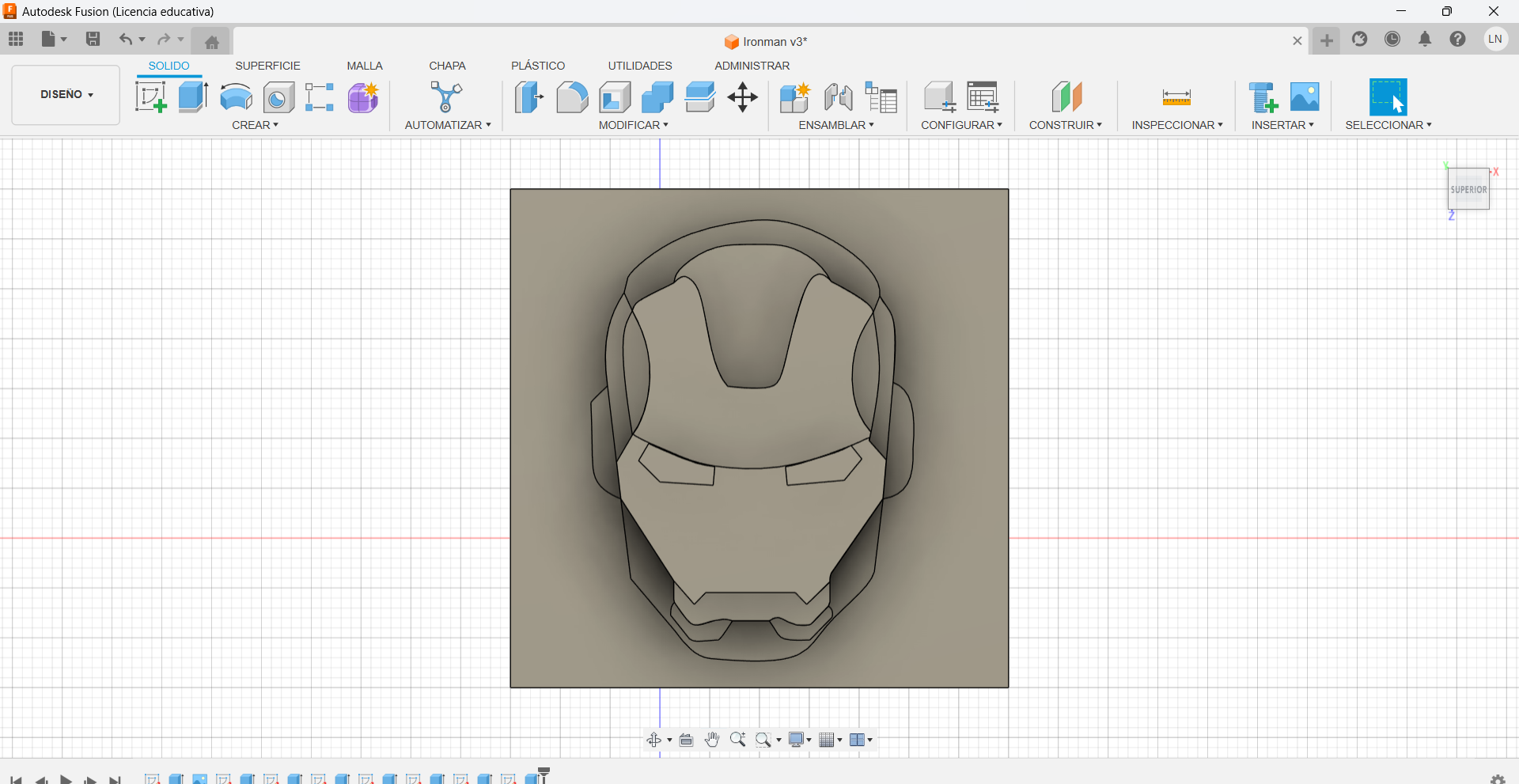The height and width of the screenshot is (784, 1519).
Task: Create a New Component from ENSAMBLAR
Action: click(x=795, y=97)
